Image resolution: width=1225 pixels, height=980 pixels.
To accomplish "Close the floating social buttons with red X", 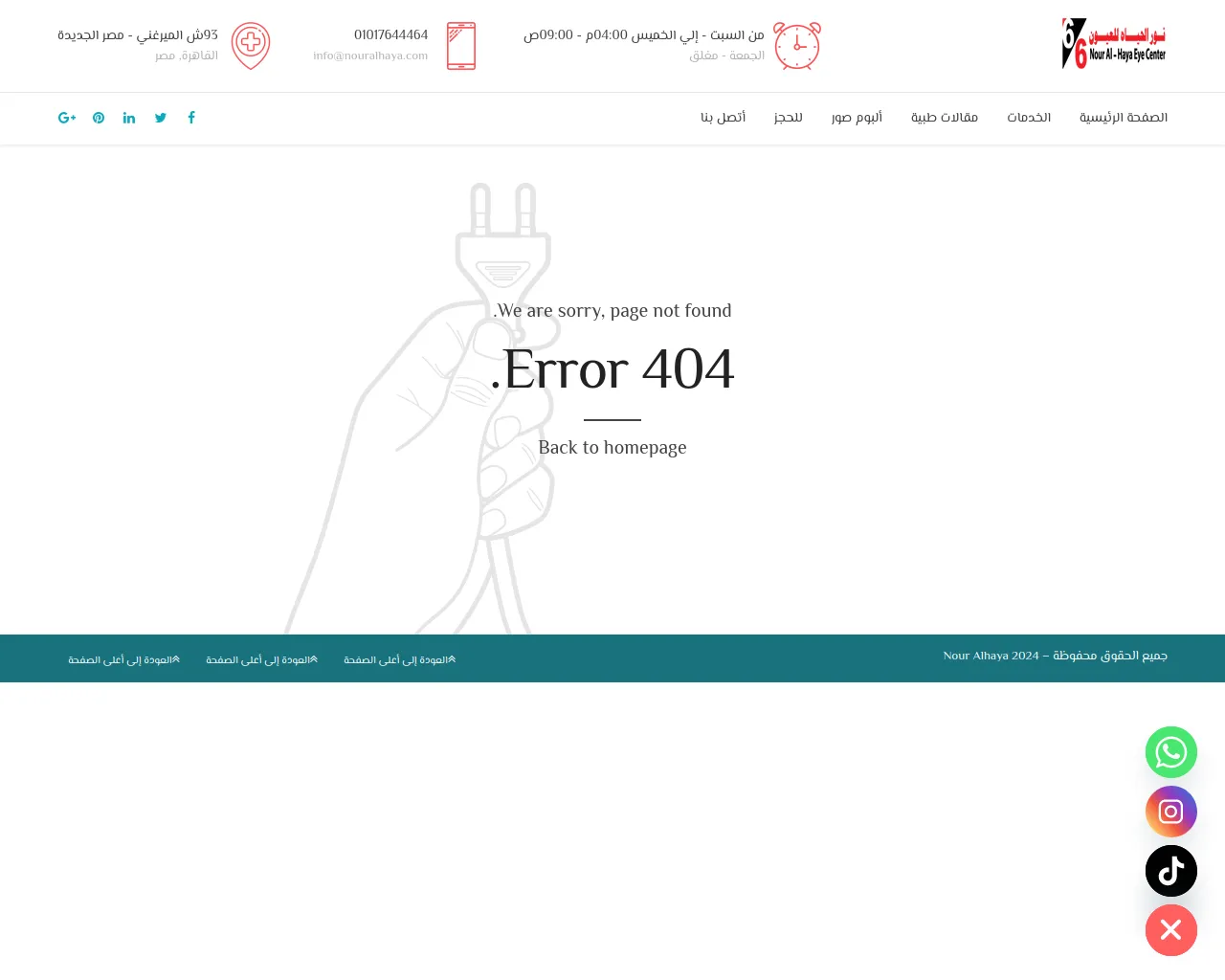I will tap(1171, 930).
